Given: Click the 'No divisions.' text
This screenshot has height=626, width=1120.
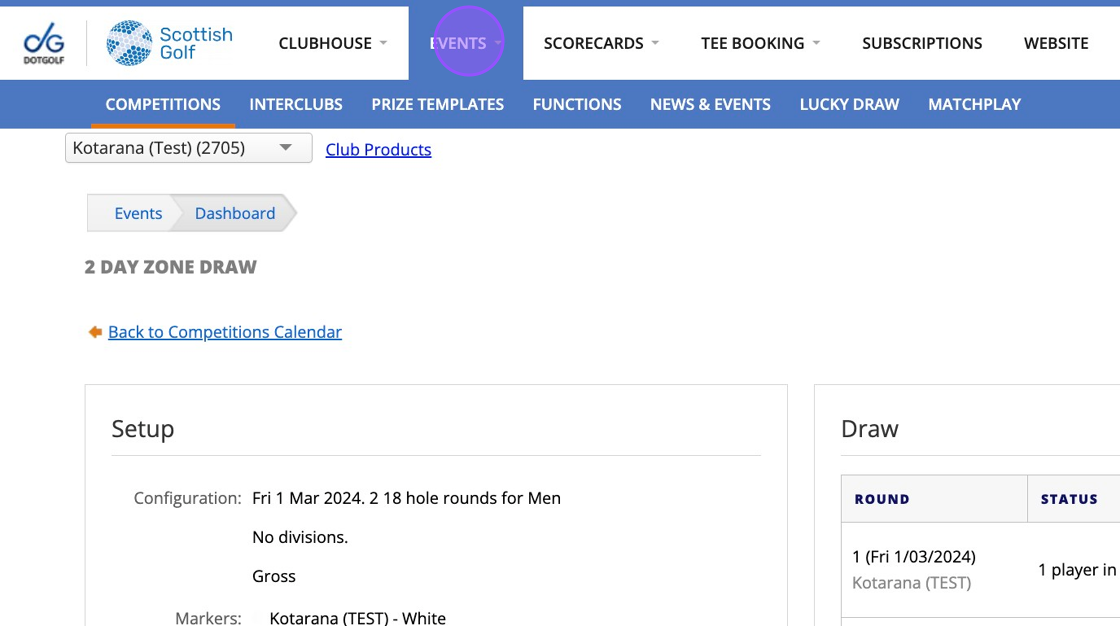Looking at the screenshot, I should (300, 537).
